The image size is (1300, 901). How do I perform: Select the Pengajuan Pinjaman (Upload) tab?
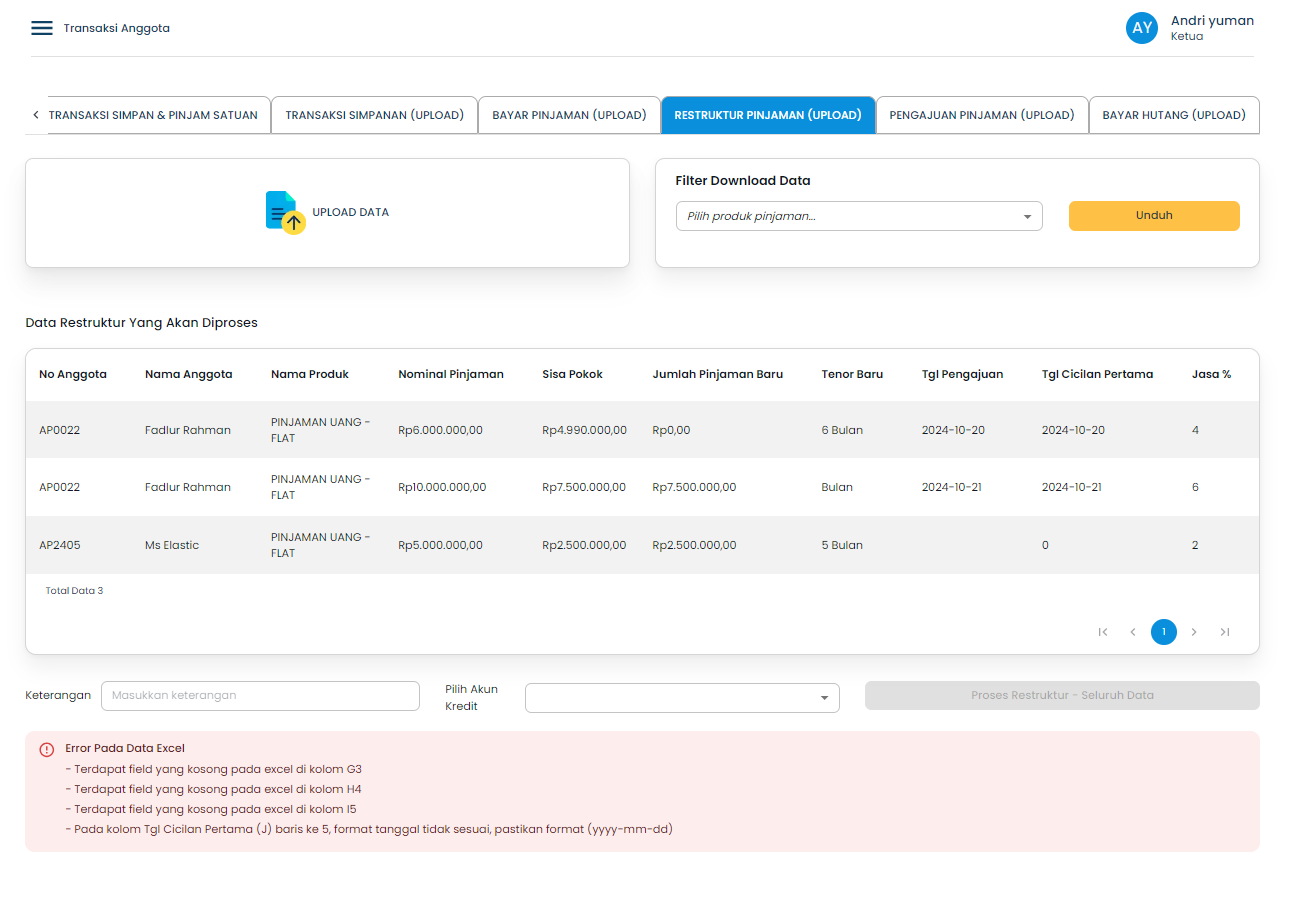981,115
